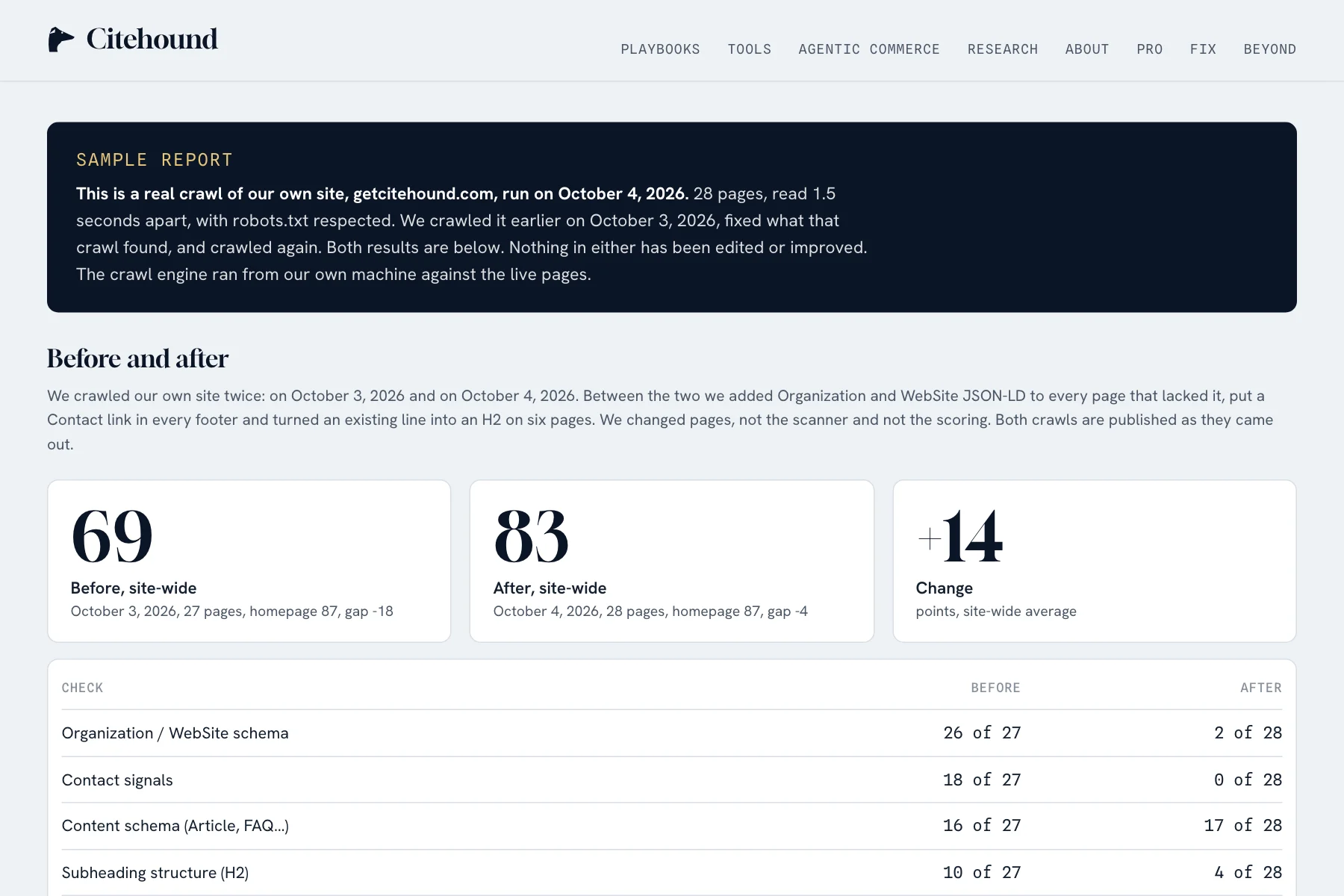
Task: Click the 'October 3, 2026, 27 pages' detail line
Action: pos(231,612)
